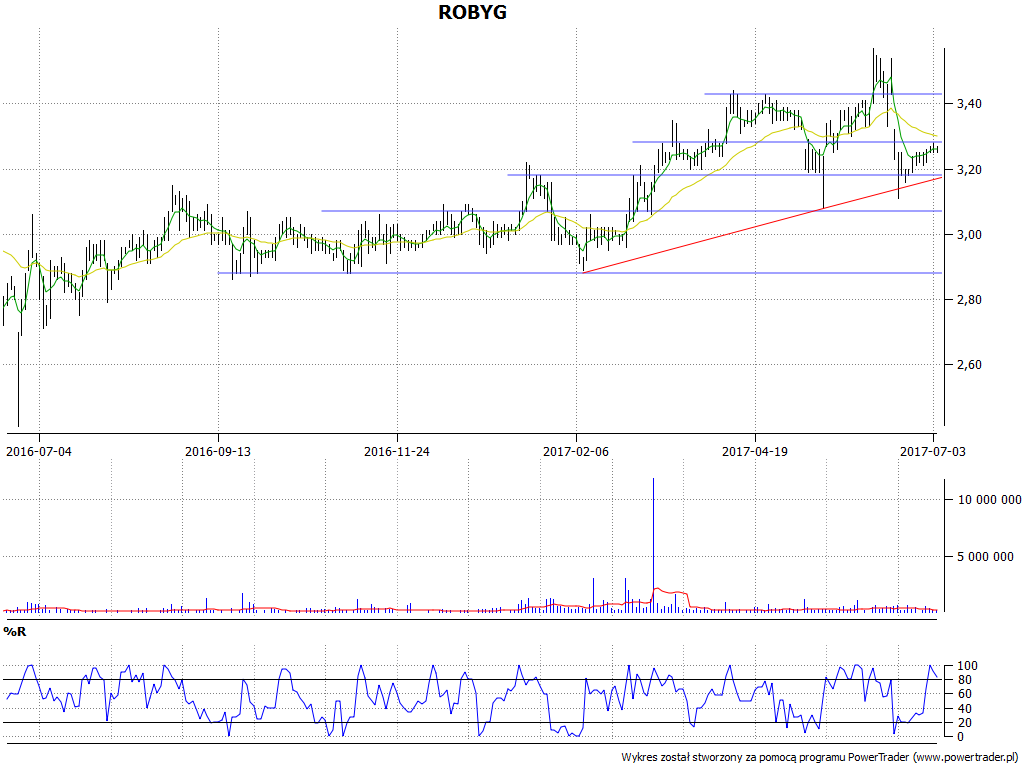Select the 3,40 price axis label
Viewport: 1024px width, 768px height.
(968, 104)
